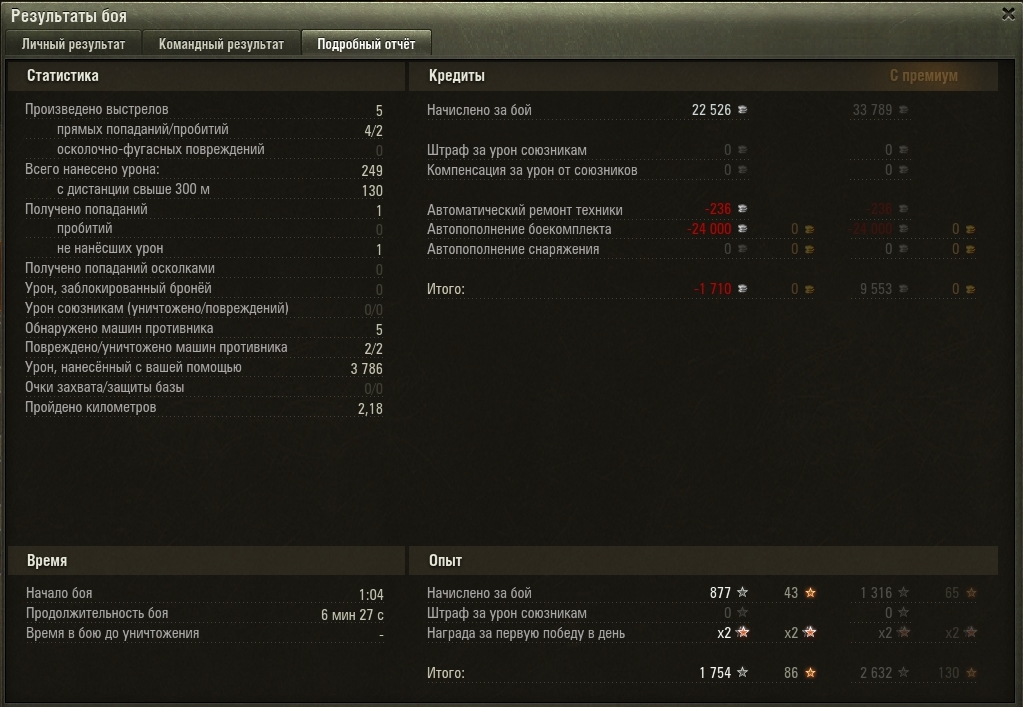This screenshot has width=1023, height=707.
Task: Close the Результаты боя window
Action: pos(1008,14)
